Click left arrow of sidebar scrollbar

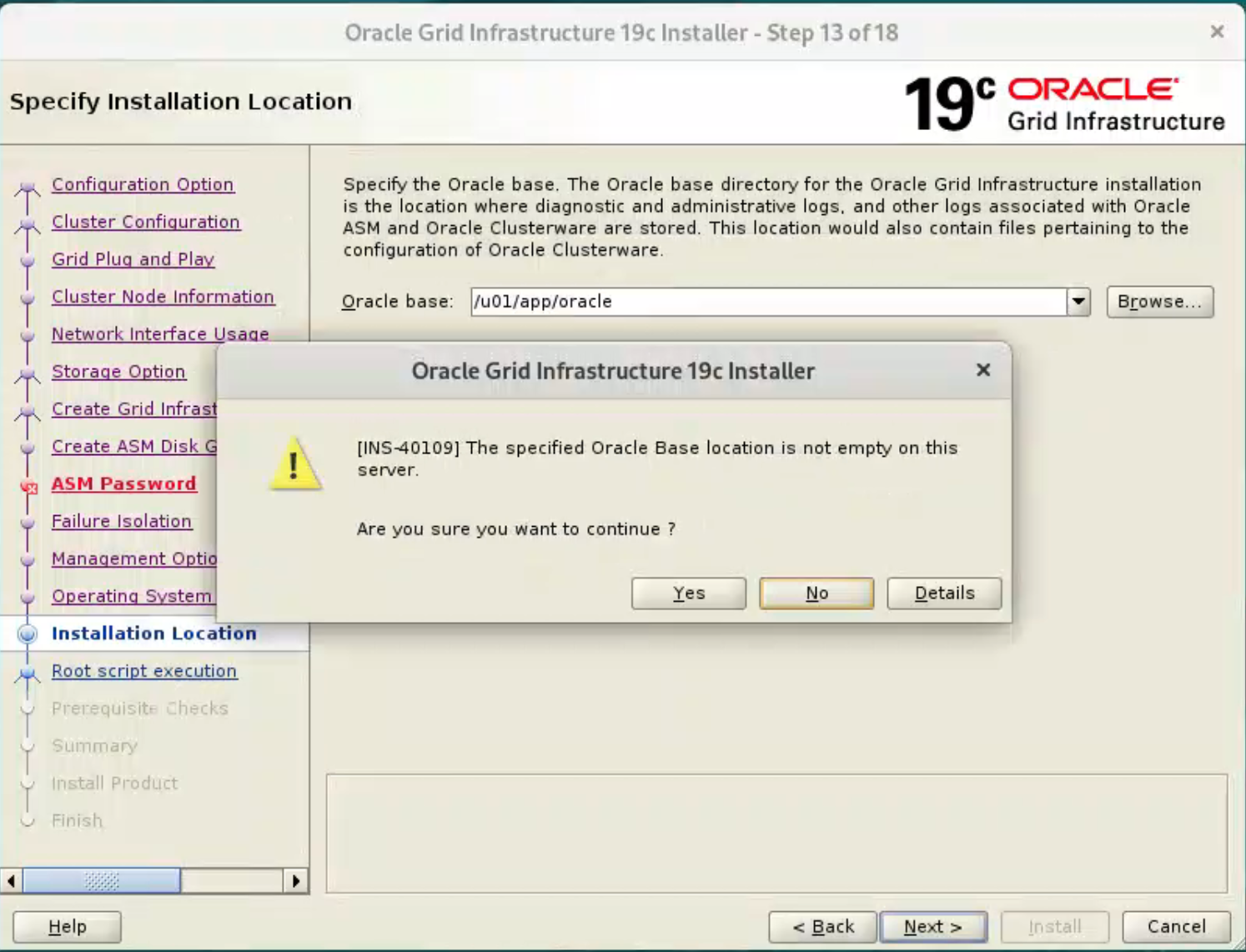pos(11,881)
